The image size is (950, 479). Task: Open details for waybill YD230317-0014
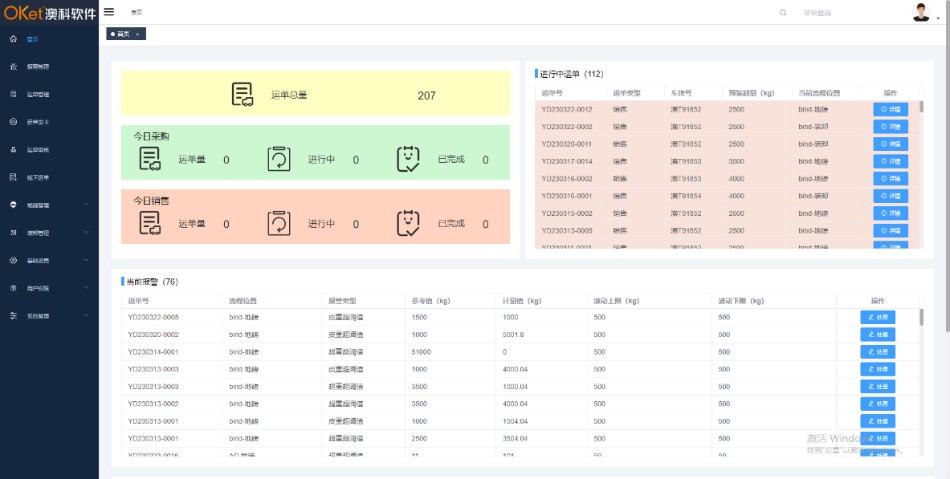pyautogui.click(x=890, y=161)
